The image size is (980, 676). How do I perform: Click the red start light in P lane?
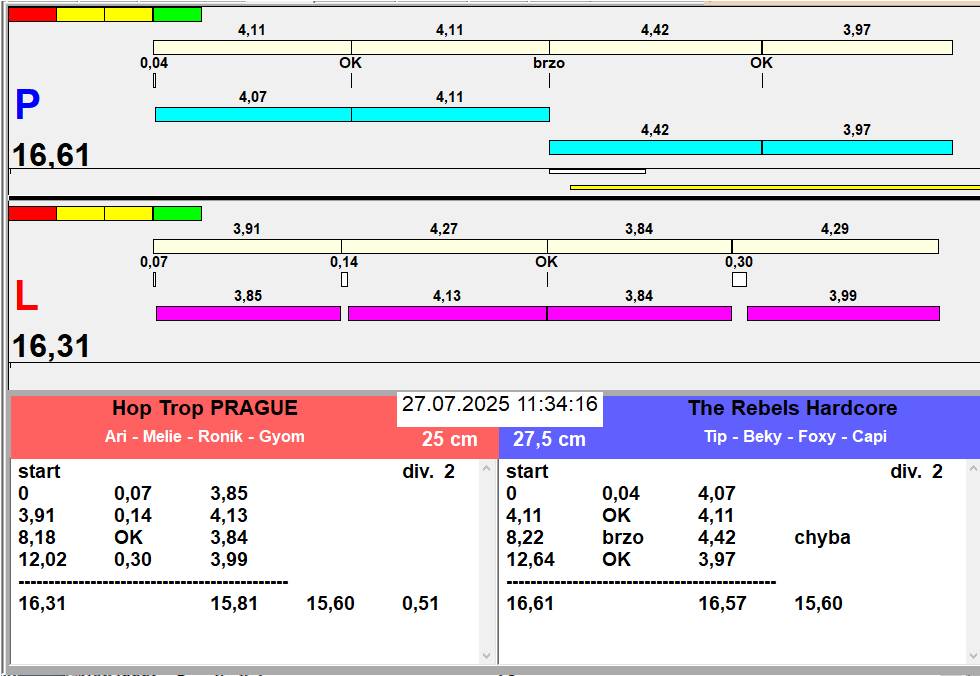[32, 14]
